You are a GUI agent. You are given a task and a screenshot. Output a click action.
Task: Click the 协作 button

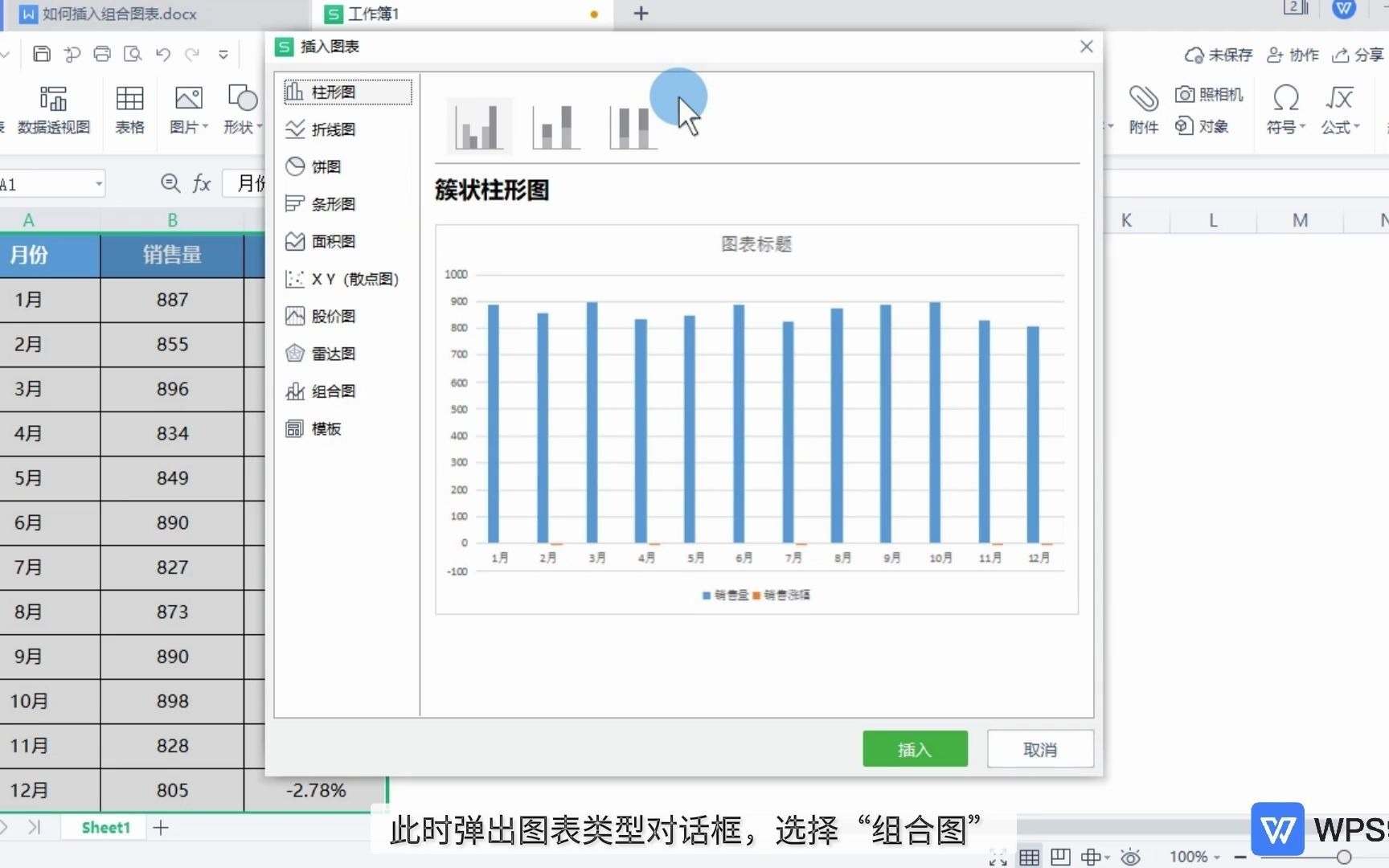click(1293, 55)
